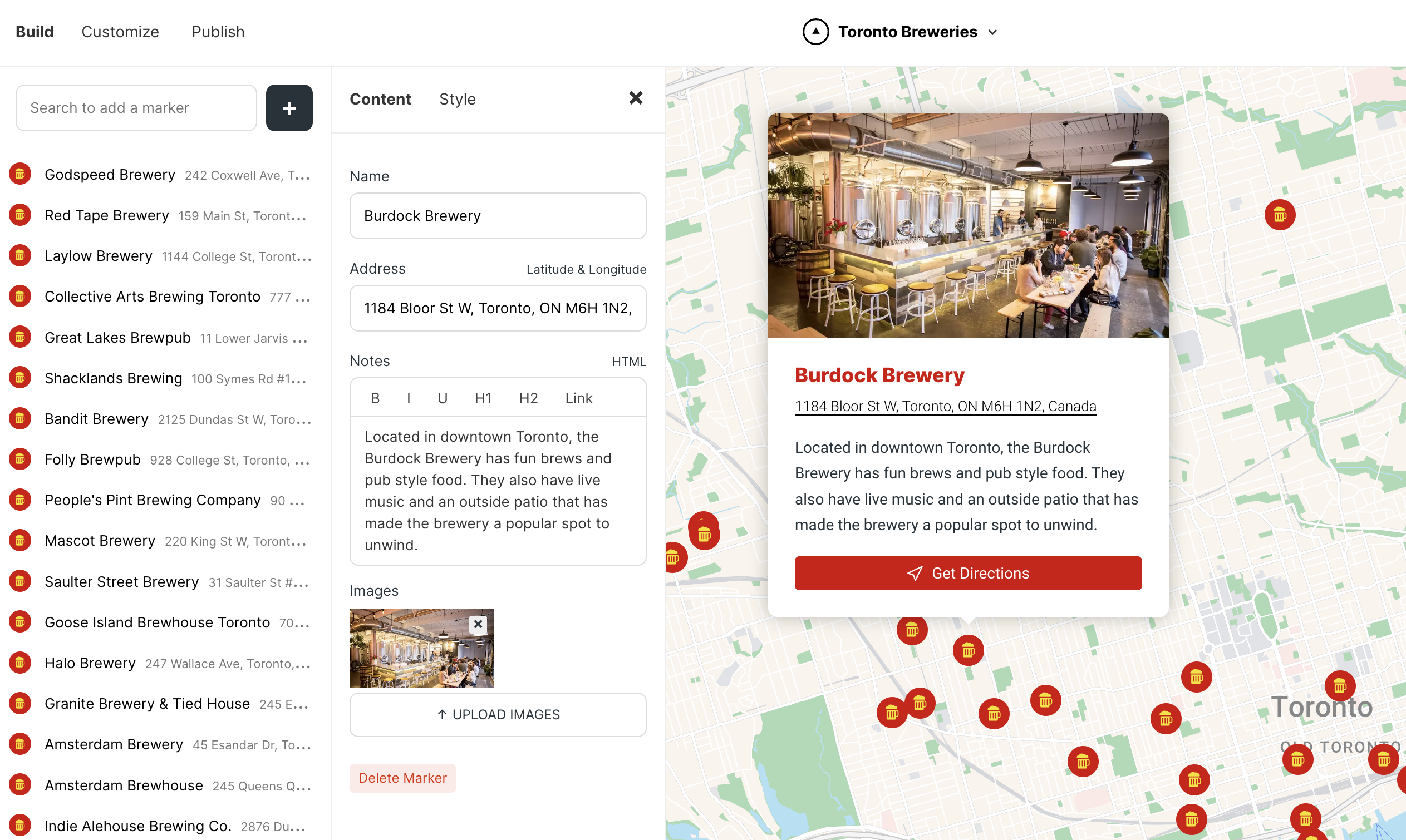
Task: Click Great Lakes Brewpub beer icon
Action: pyautogui.click(x=20, y=337)
